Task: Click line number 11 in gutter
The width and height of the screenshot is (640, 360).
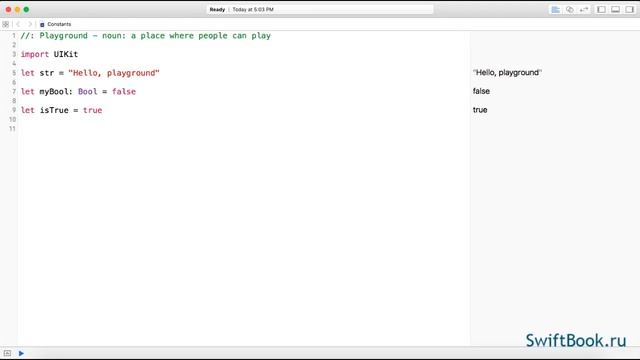Action: pos(13,129)
